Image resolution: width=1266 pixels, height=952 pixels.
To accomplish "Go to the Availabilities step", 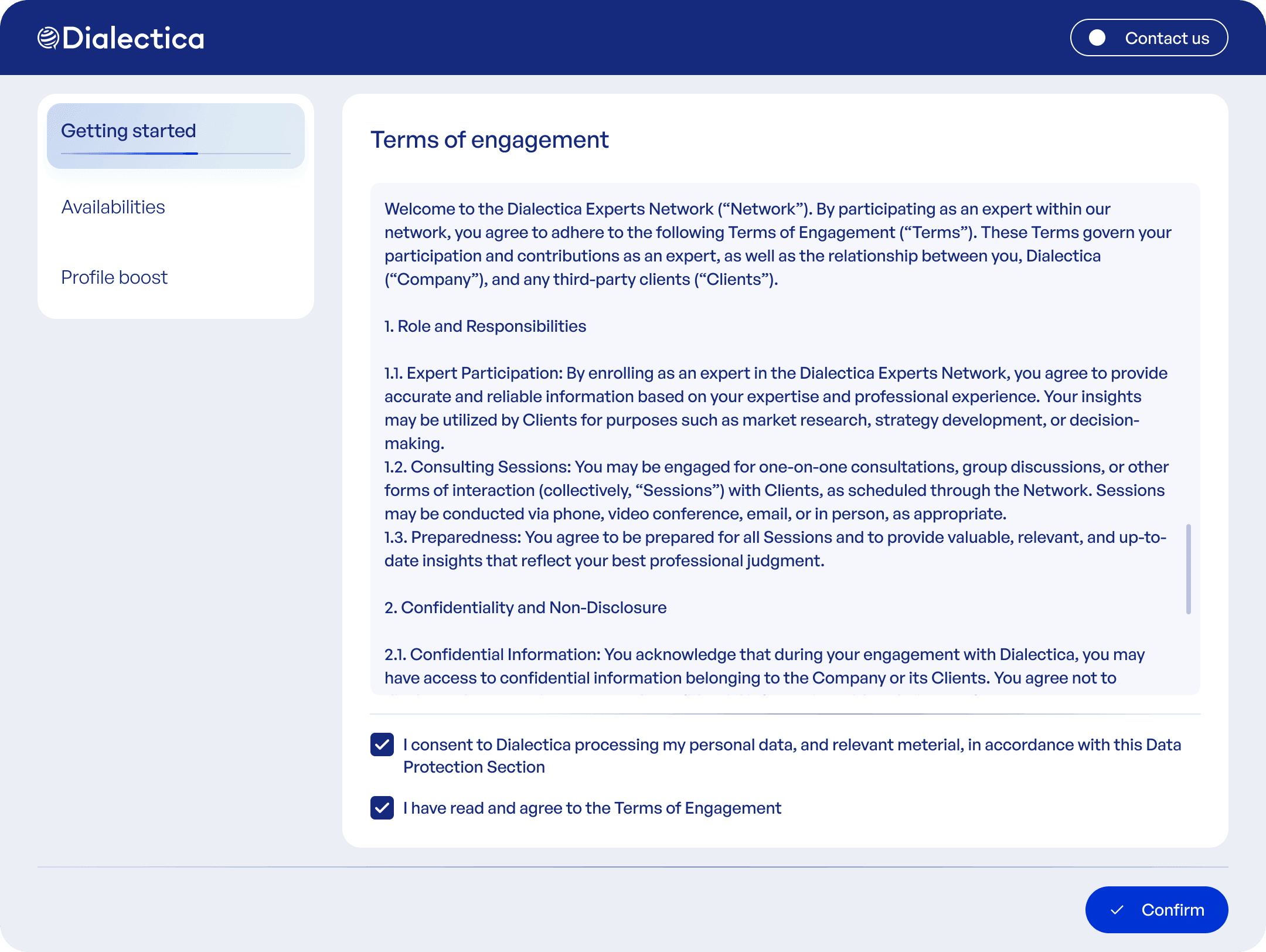I will [x=113, y=207].
